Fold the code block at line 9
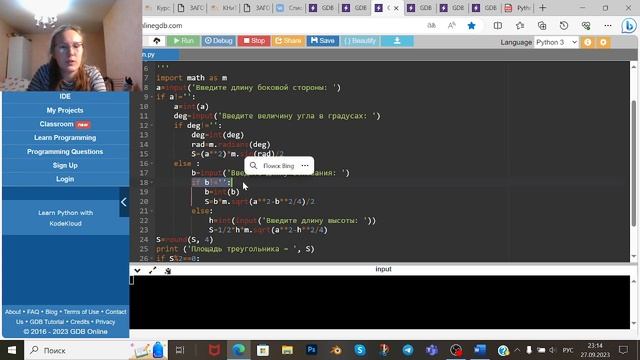Screen dimensions: 640x360 (151, 97)
